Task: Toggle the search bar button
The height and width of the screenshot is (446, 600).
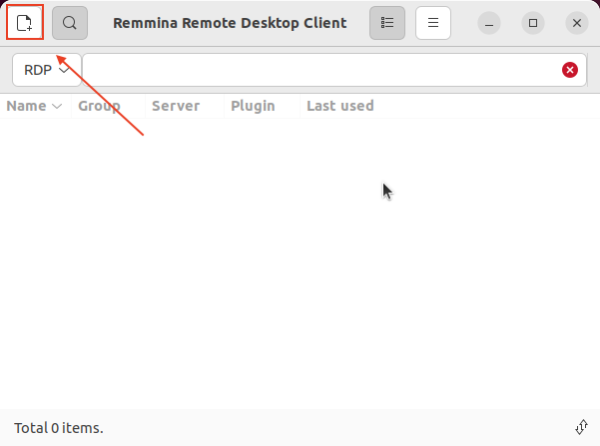Action: pyautogui.click(x=70, y=23)
